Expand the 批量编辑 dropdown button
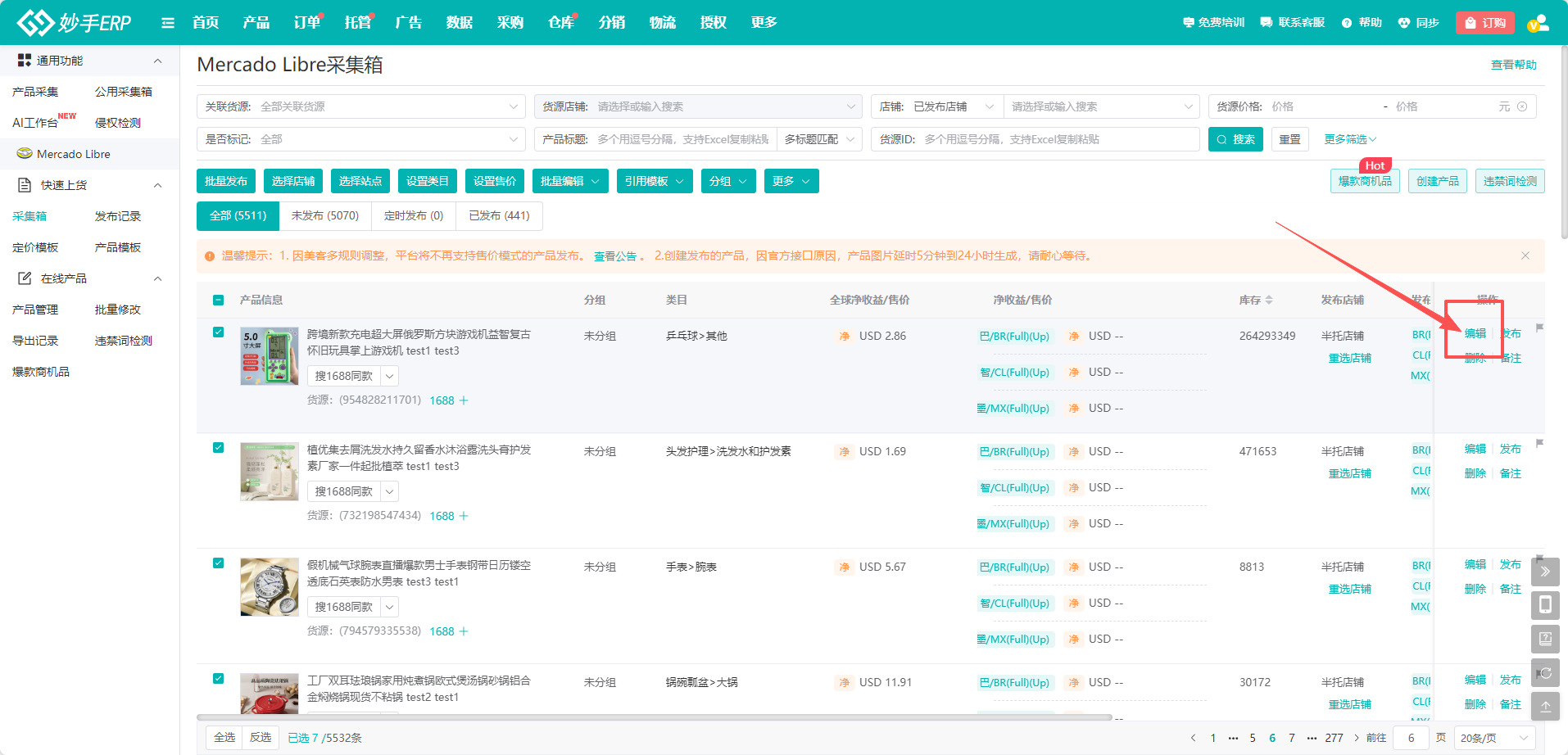 569,181
